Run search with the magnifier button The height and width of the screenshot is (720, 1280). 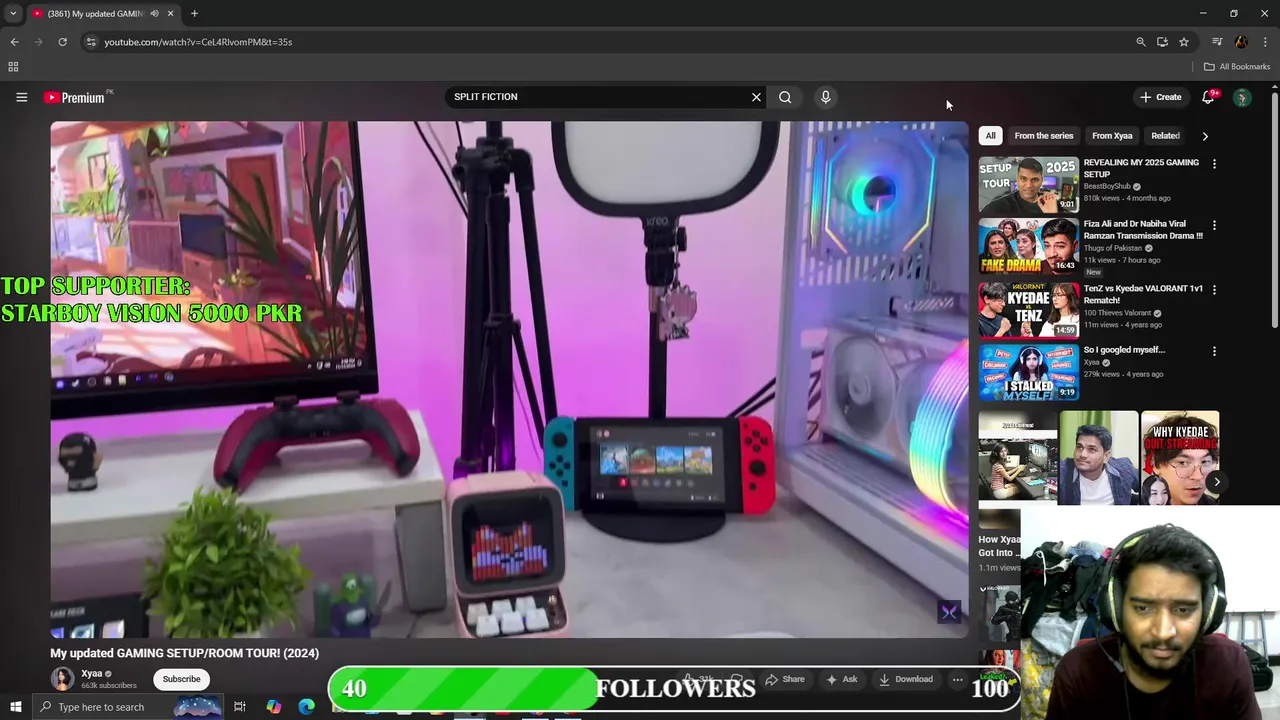(x=785, y=97)
